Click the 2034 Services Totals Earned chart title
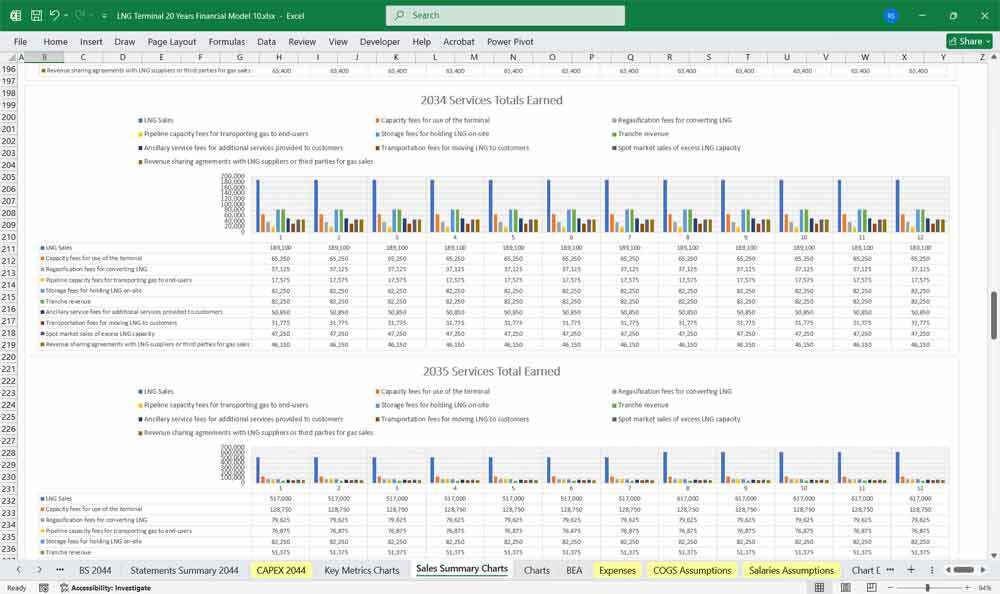The width and height of the screenshot is (1000, 594). pos(491,100)
